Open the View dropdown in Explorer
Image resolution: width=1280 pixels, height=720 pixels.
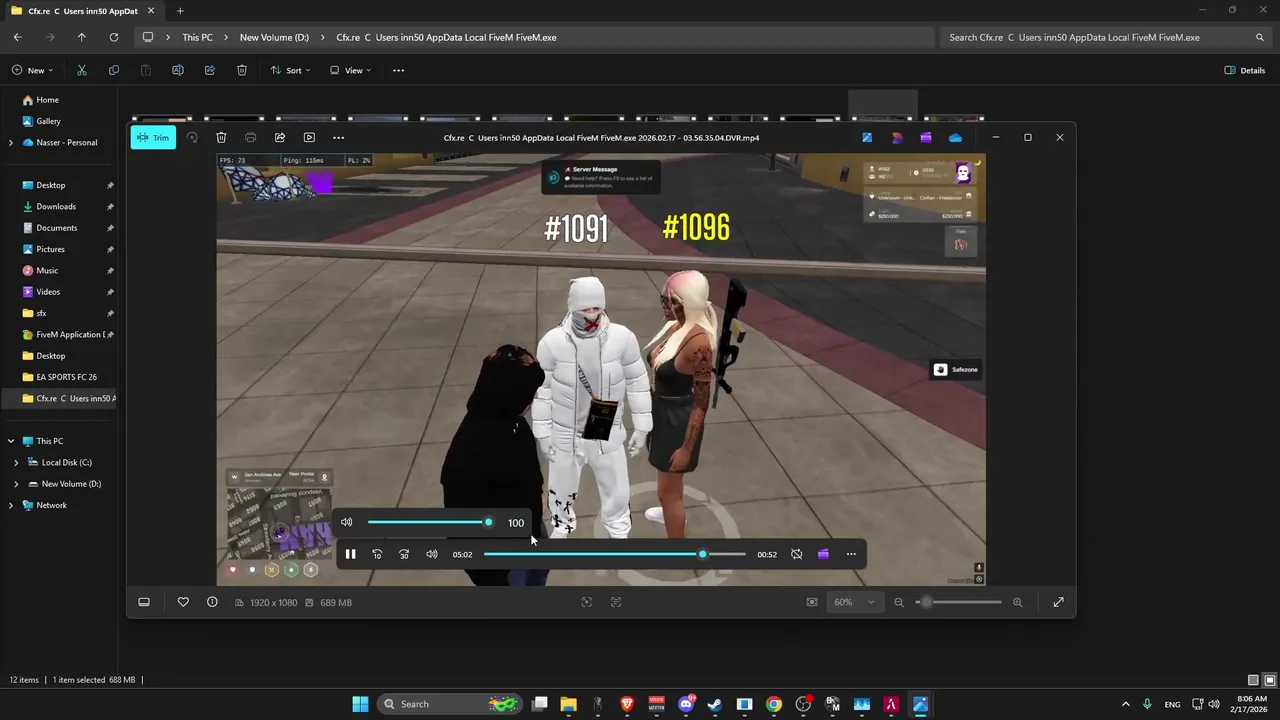(351, 70)
